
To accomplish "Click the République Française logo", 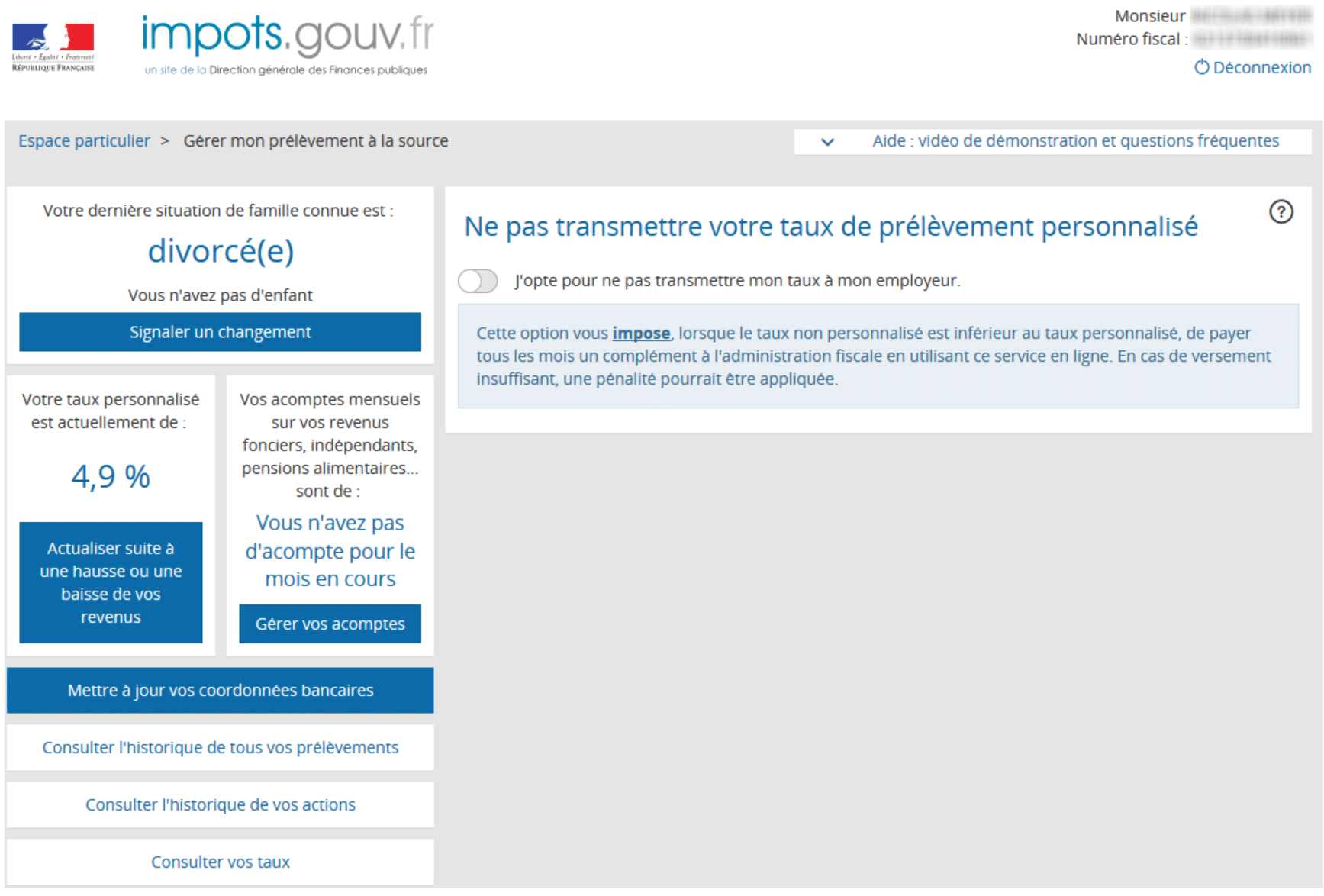I will pyautogui.click(x=53, y=47).
